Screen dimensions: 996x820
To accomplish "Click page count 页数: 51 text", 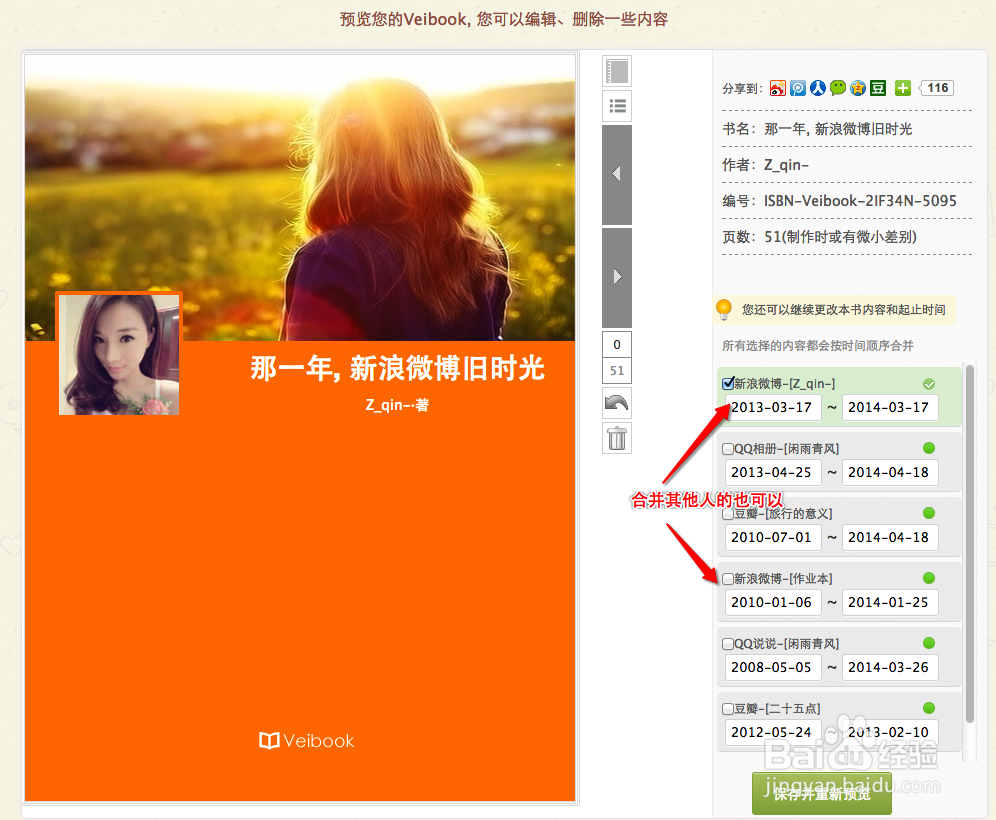I will [x=819, y=238].
